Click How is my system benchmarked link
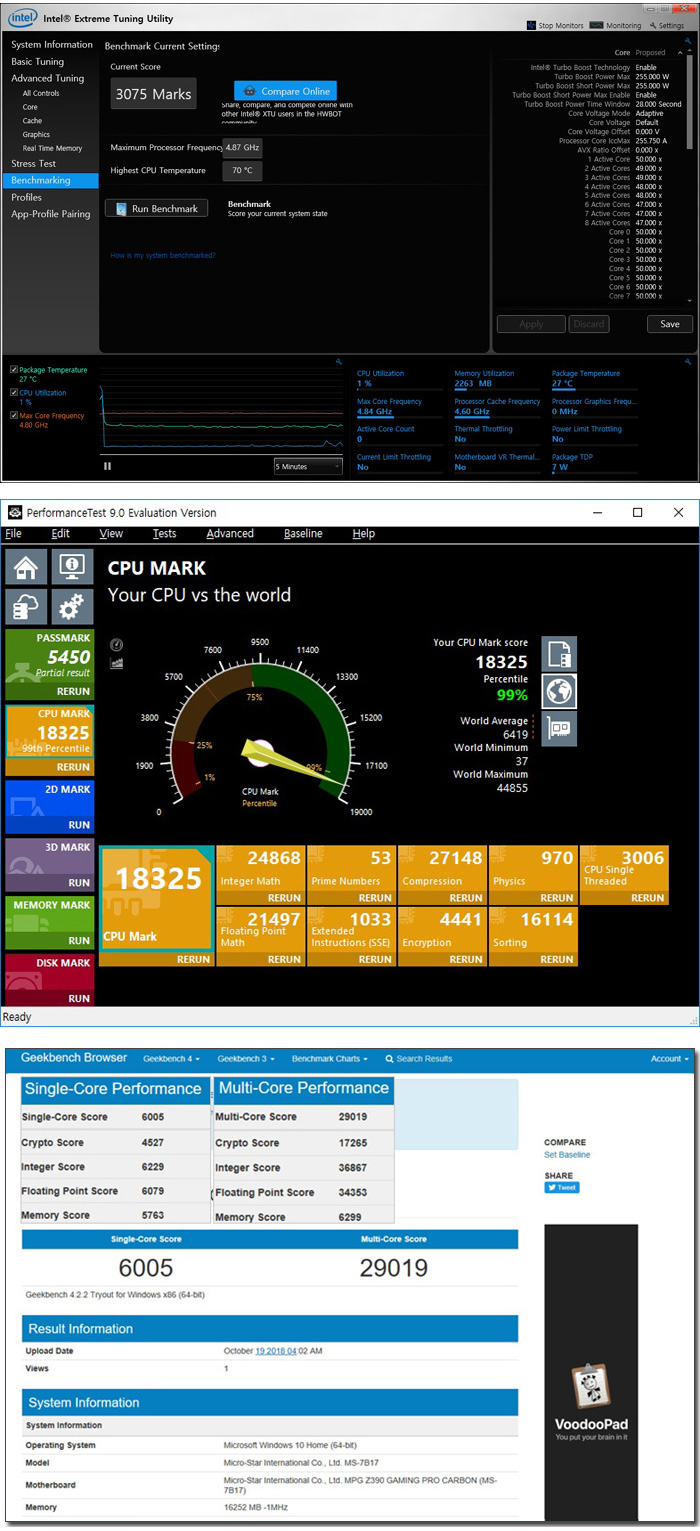Screen dimensions: 700x1531 click(x=163, y=255)
